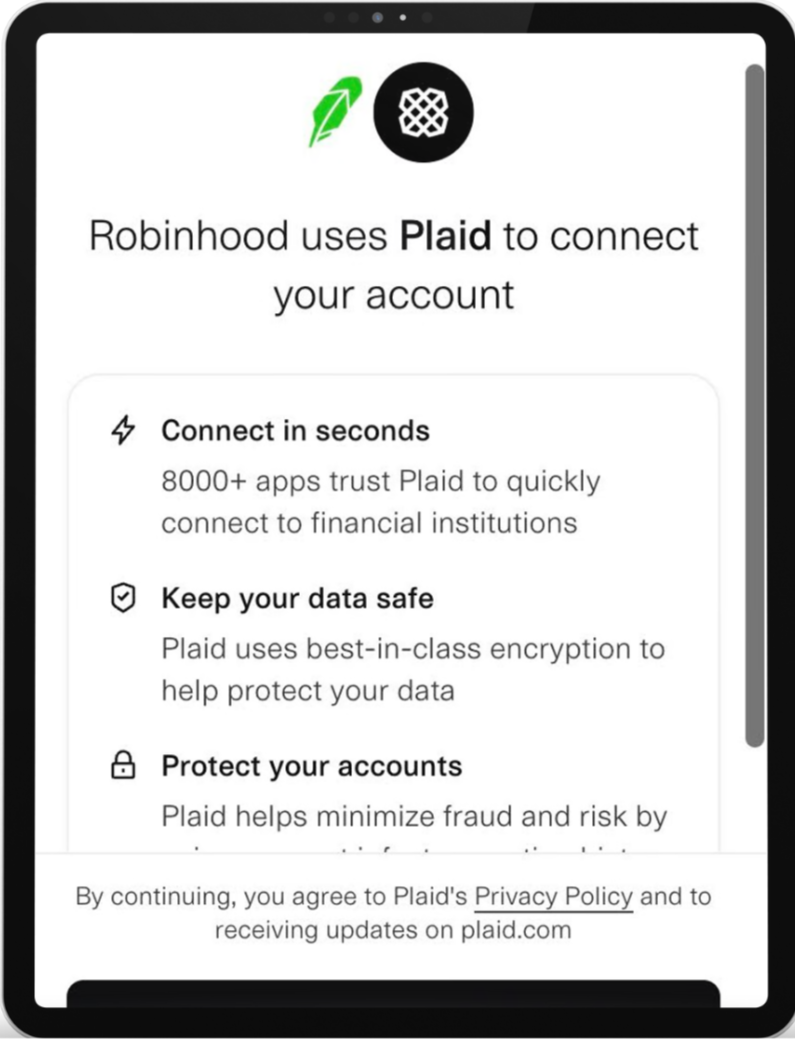Click the bold Plaid word in title
The width and height of the screenshot is (795, 1041).
coord(445,236)
